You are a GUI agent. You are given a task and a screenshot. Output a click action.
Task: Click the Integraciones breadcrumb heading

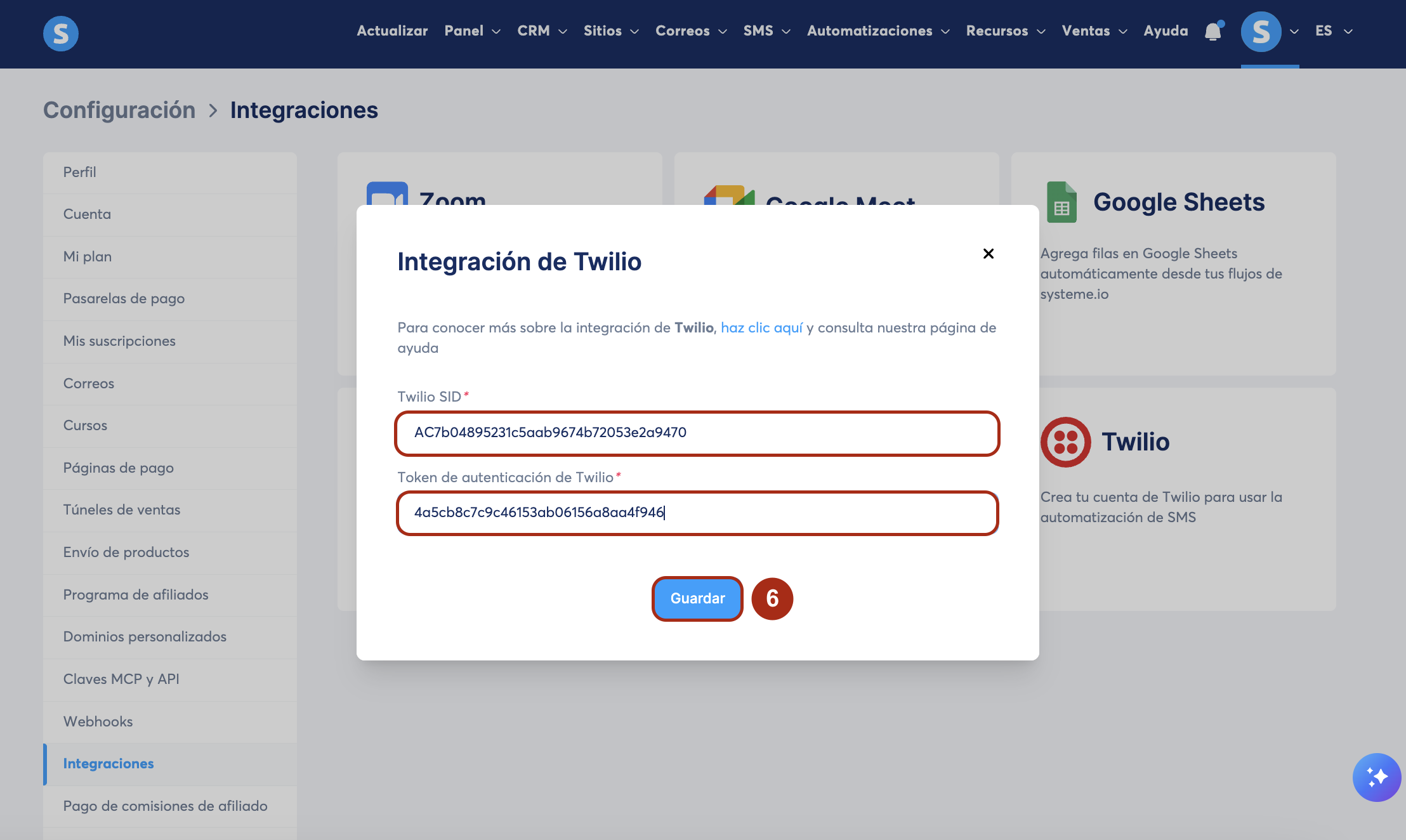coord(304,110)
